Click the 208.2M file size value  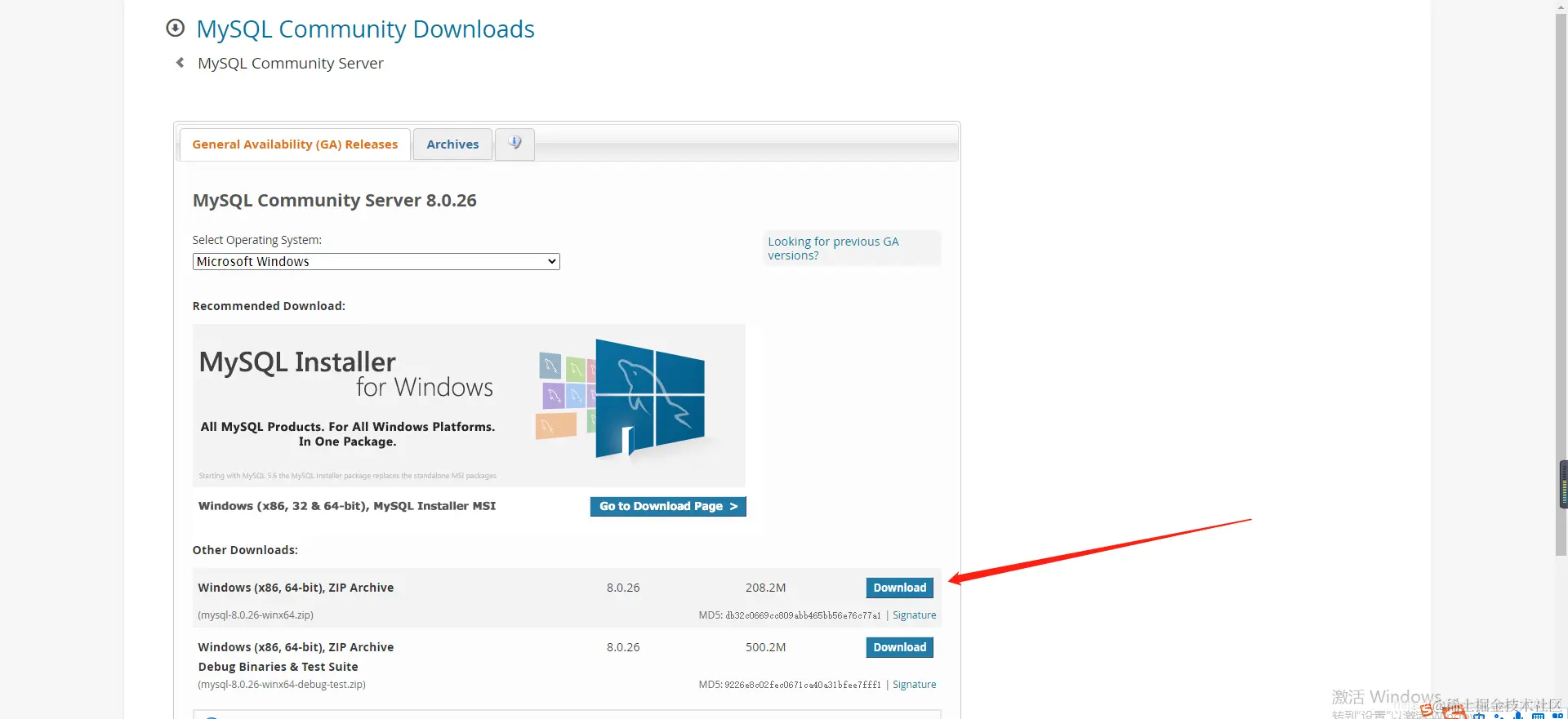point(765,588)
